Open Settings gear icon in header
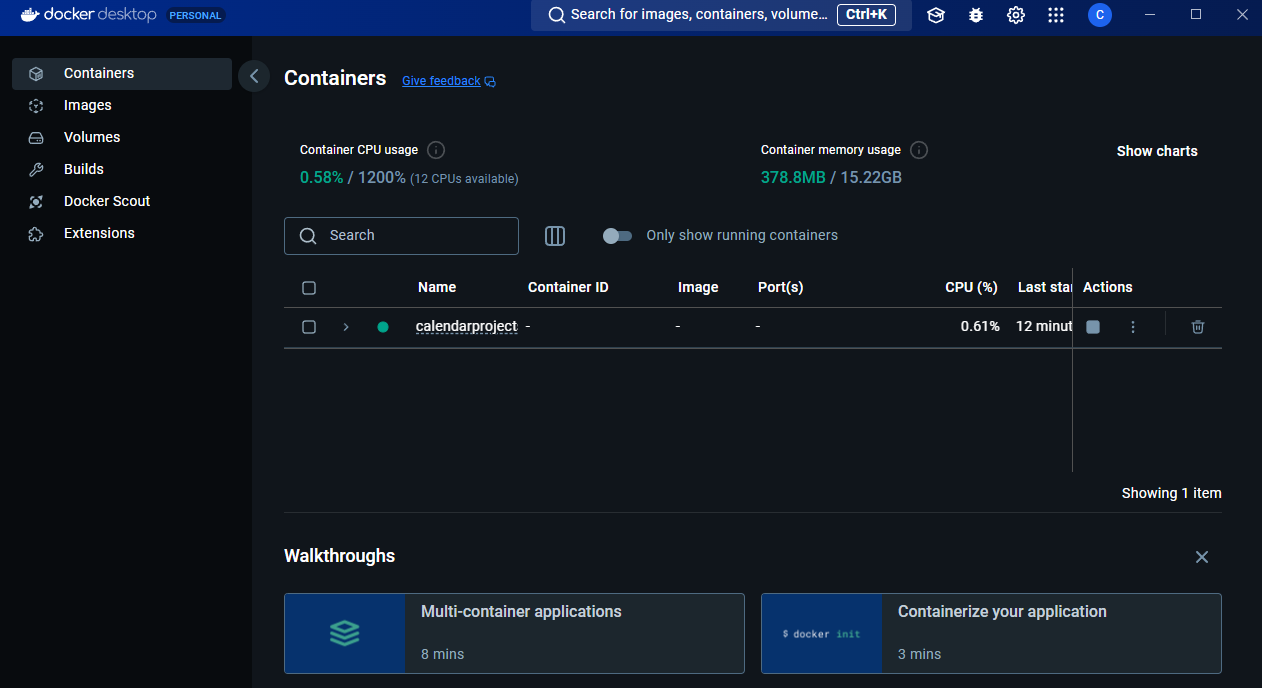This screenshot has width=1262, height=688. click(x=1016, y=15)
